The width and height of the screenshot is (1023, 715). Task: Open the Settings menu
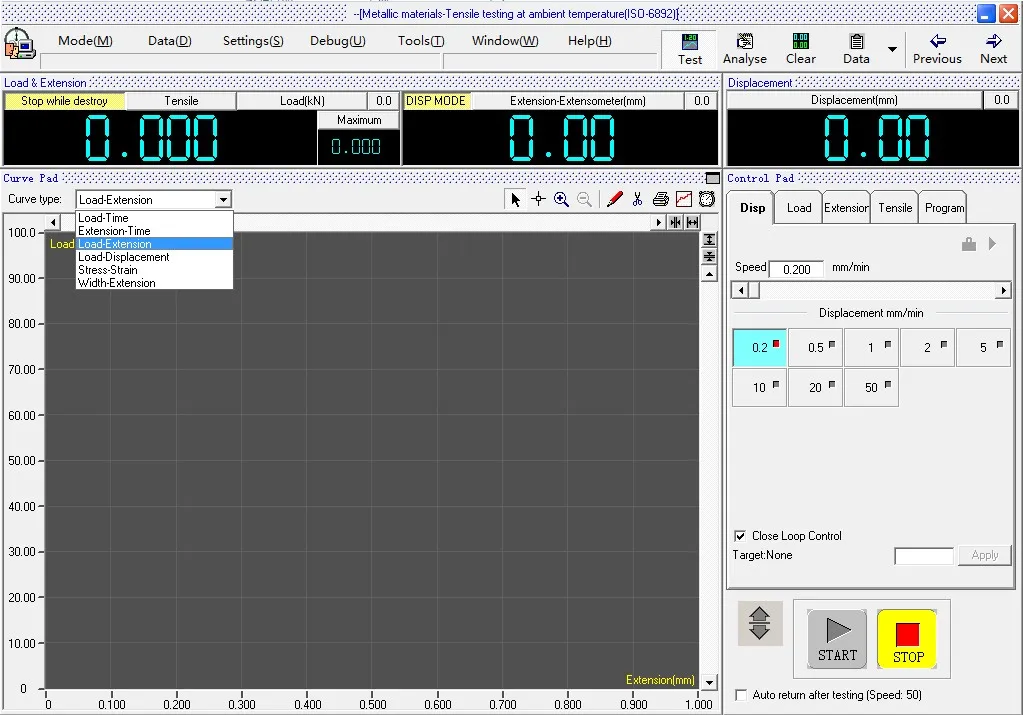[x=252, y=41]
